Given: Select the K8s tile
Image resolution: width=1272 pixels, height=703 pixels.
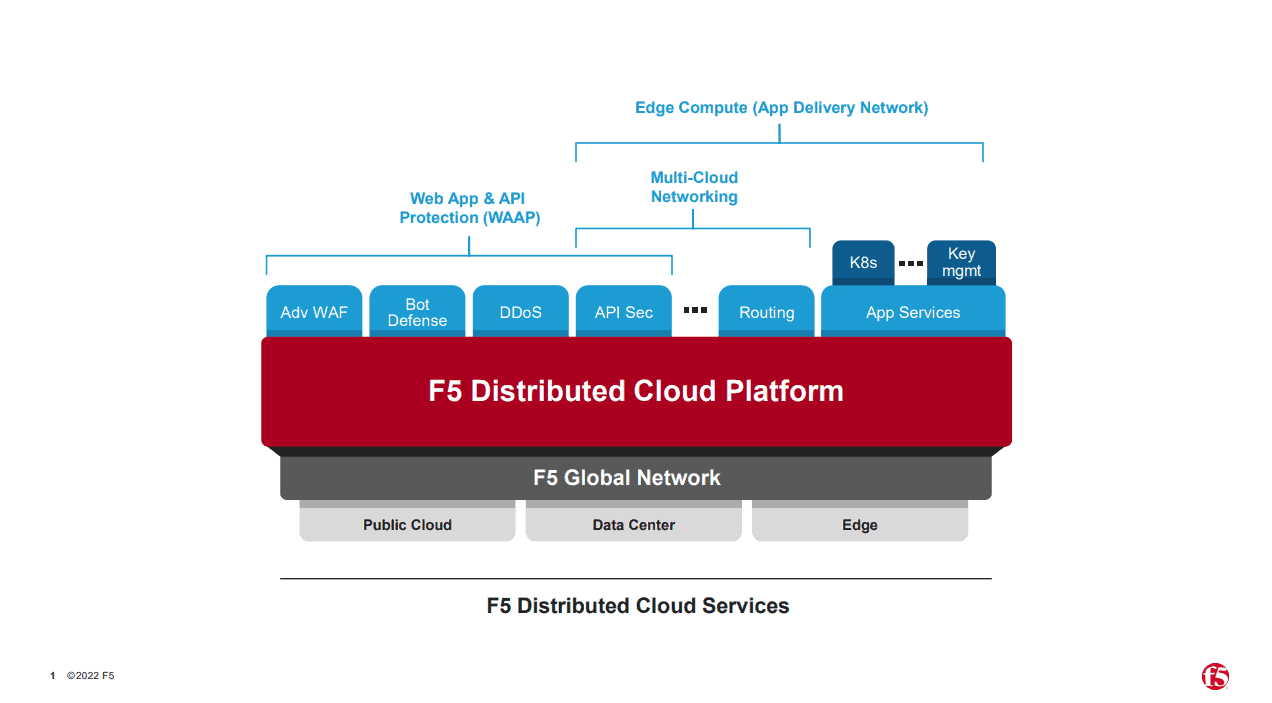Looking at the screenshot, I should [863, 262].
